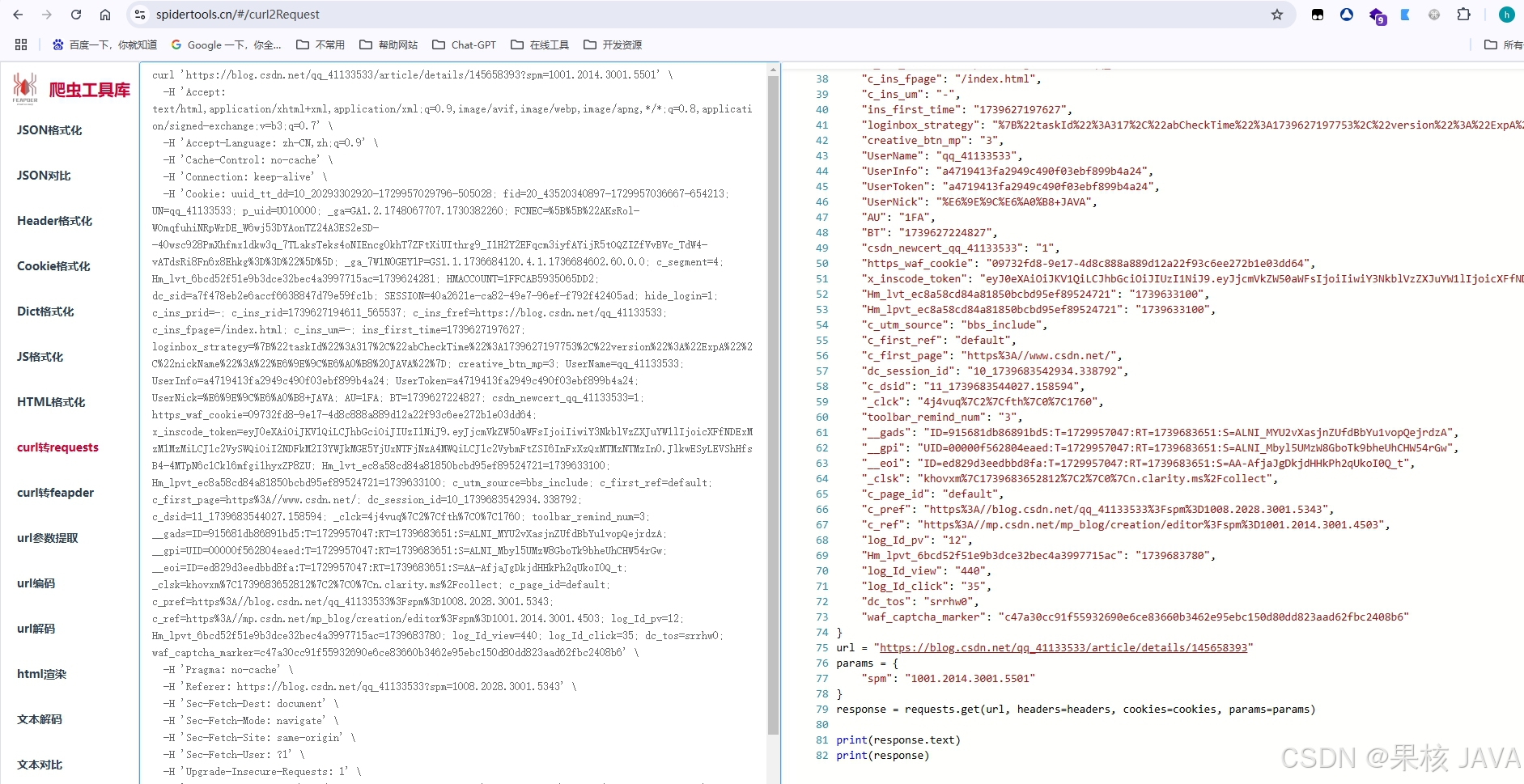Select curl转feapder in the sidebar
Screen dimensions: 1524x784
[55, 493]
